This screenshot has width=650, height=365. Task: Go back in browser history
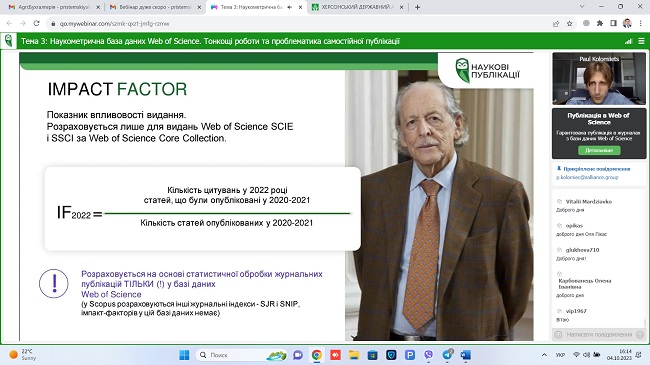point(10,23)
